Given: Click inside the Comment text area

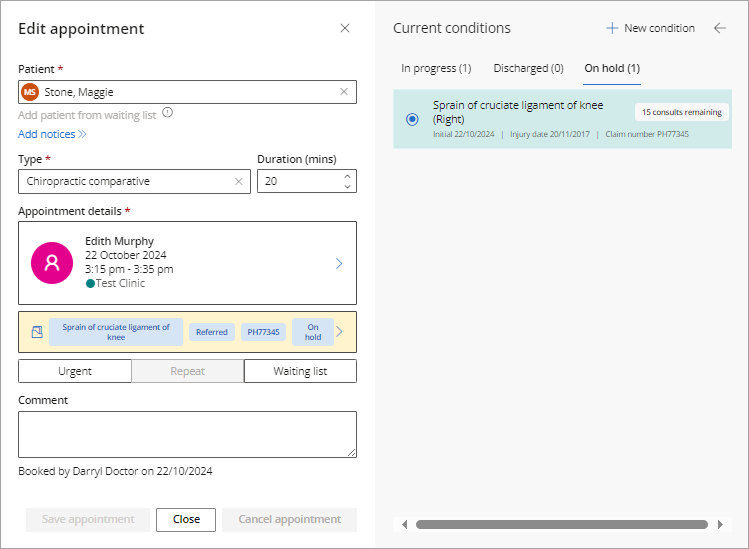Looking at the screenshot, I should pos(187,434).
